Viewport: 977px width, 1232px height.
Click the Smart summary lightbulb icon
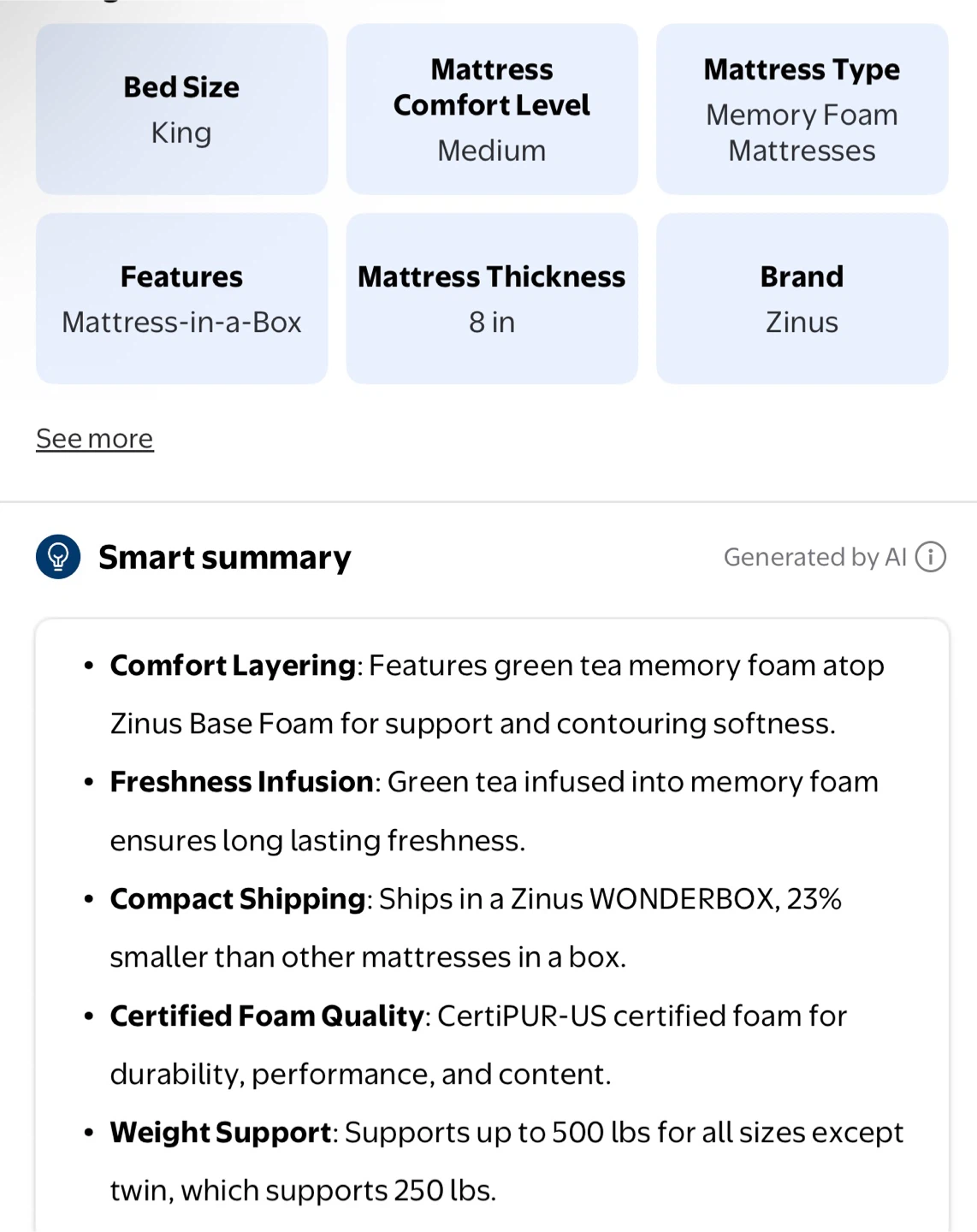point(58,557)
